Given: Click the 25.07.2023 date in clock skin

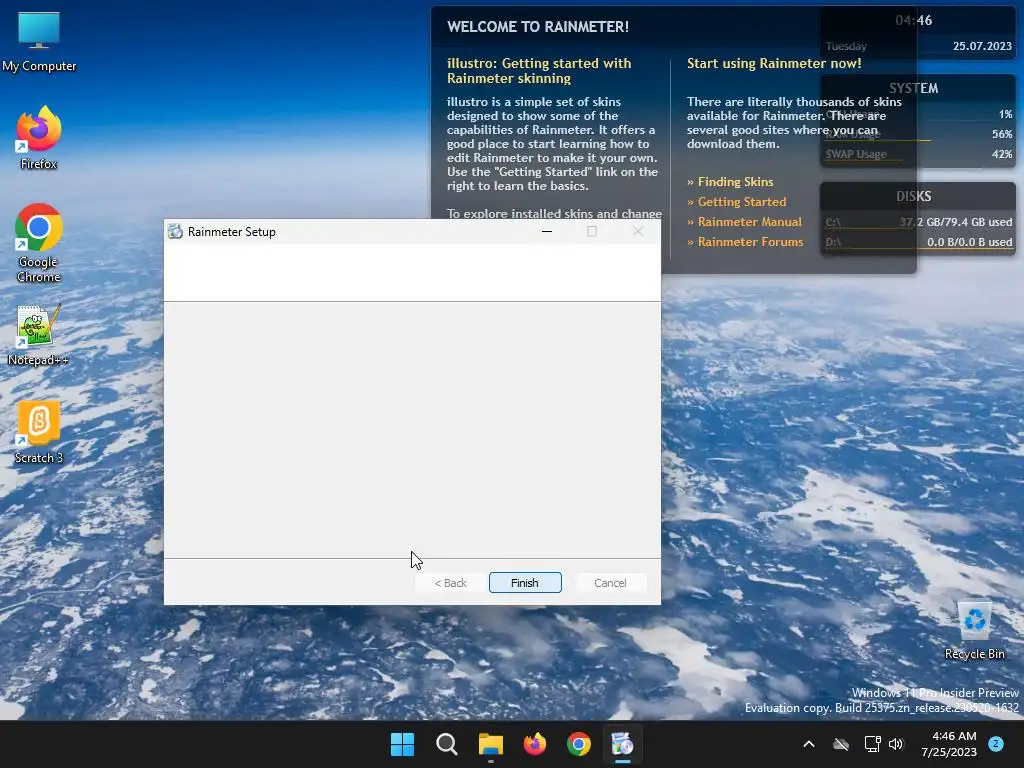Looking at the screenshot, I should pyautogui.click(x=982, y=46).
